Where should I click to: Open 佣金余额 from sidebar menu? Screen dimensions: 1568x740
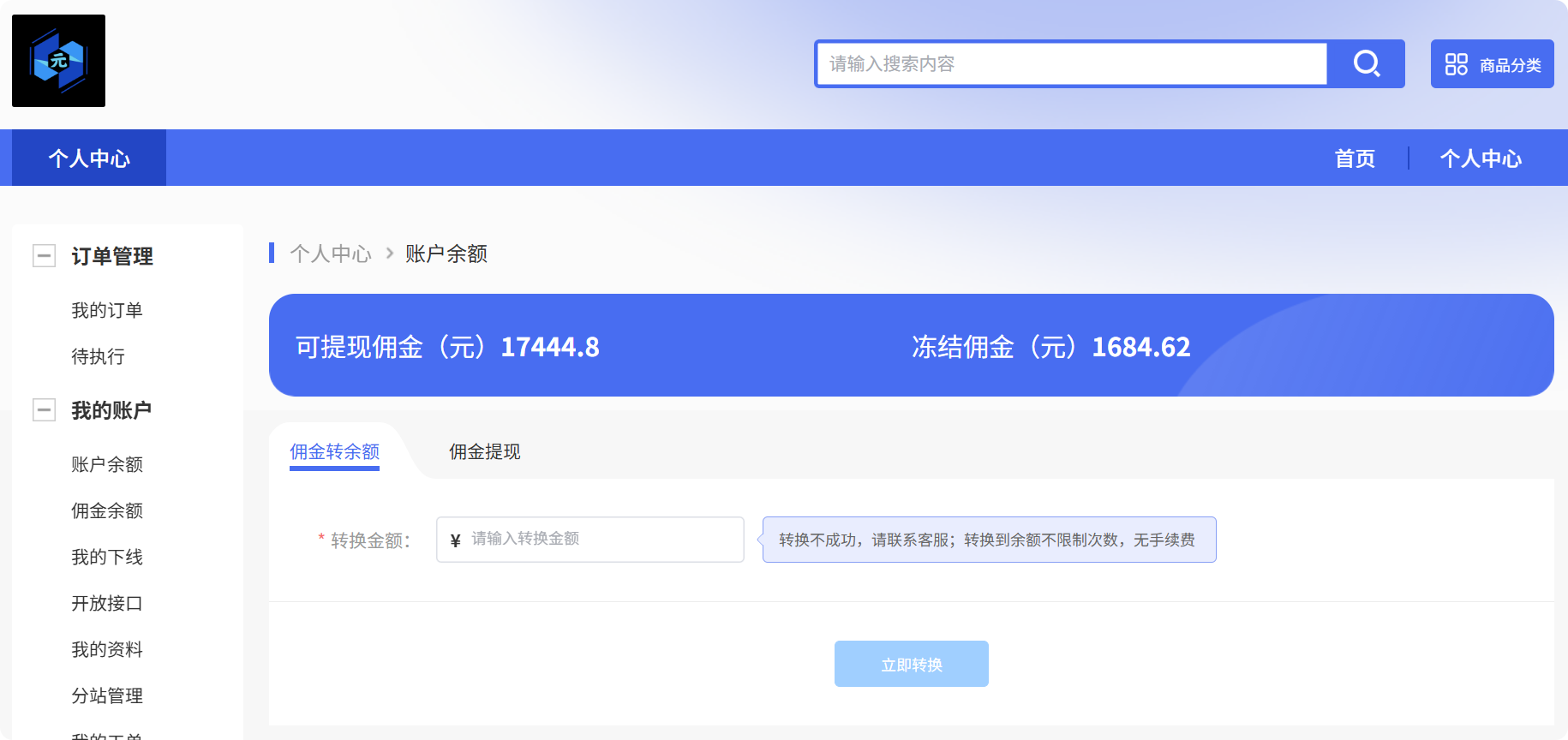(x=106, y=510)
